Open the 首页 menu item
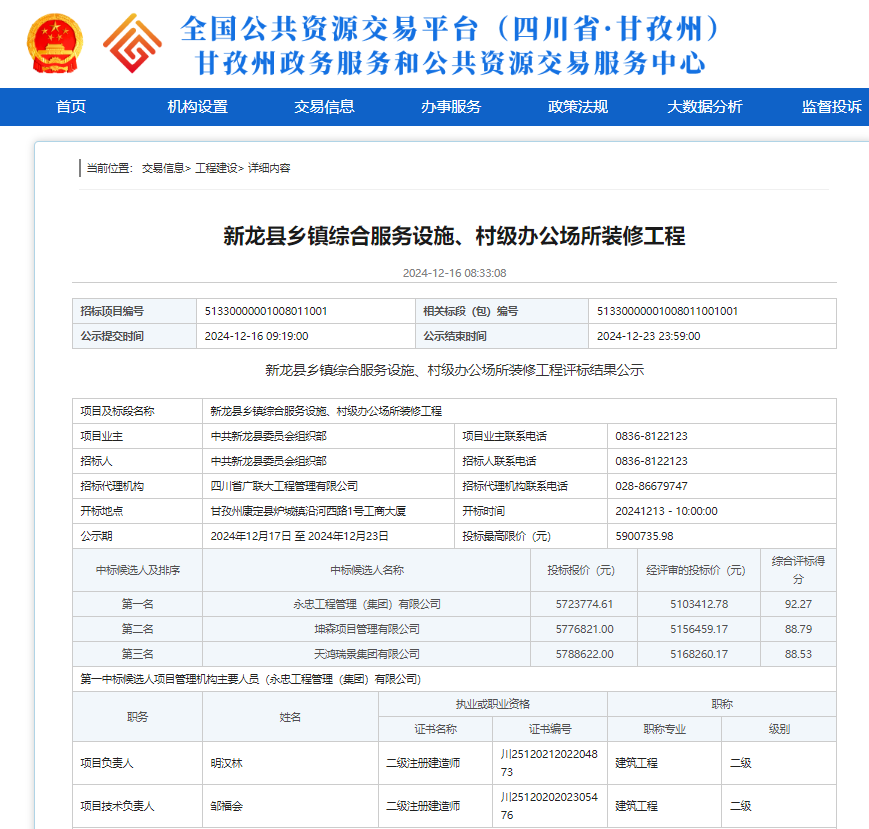The image size is (869, 829). [x=71, y=107]
